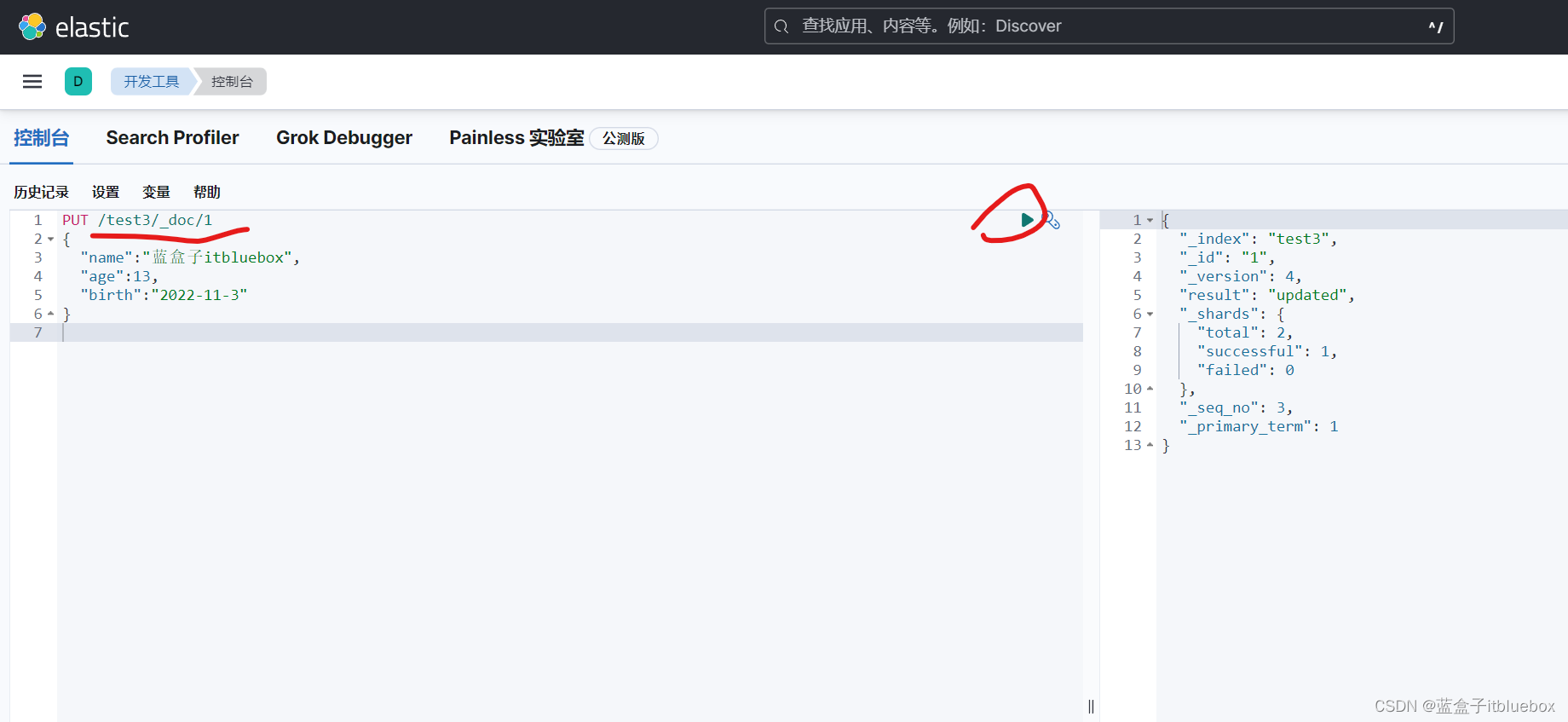The width and height of the screenshot is (1568, 722).
Task: Click the 公测版 beta badge
Action: (624, 139)
